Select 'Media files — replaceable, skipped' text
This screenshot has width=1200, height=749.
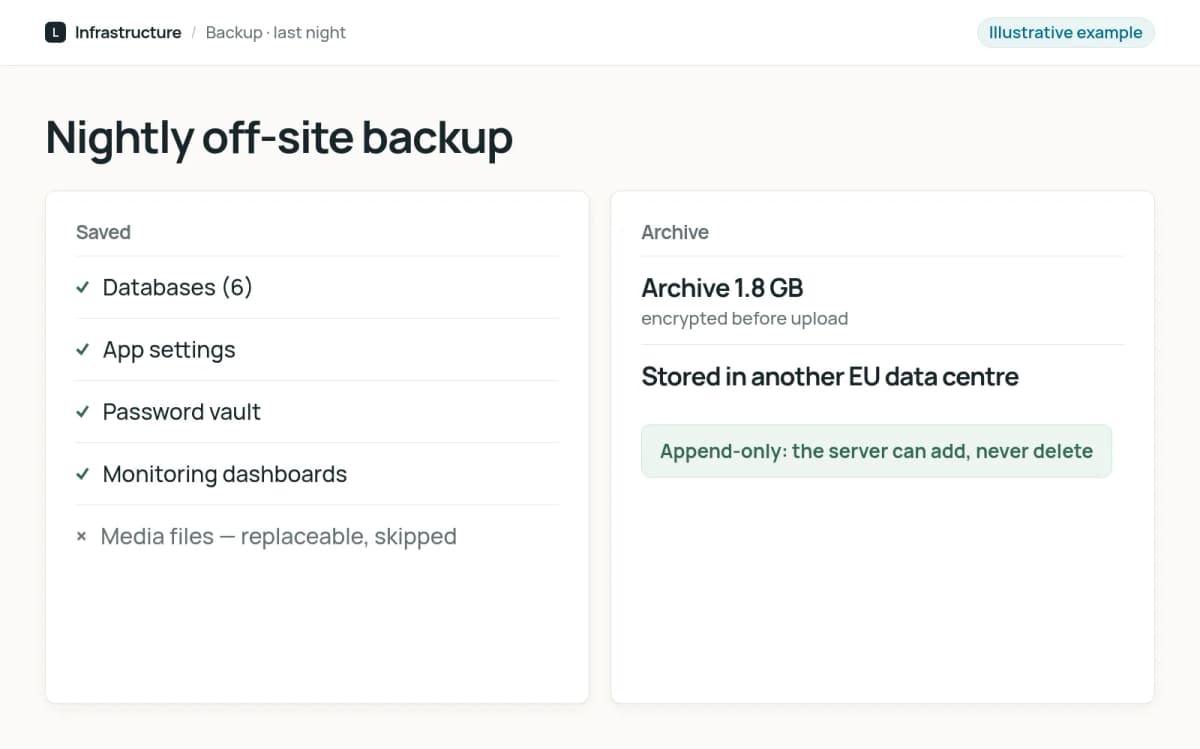(279, 537)
